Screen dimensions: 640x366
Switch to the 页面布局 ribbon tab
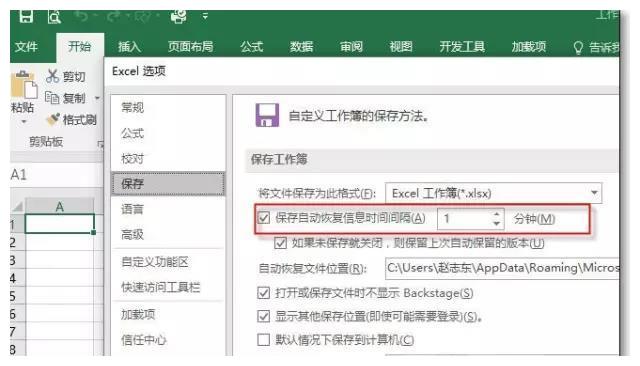(191, 47)
